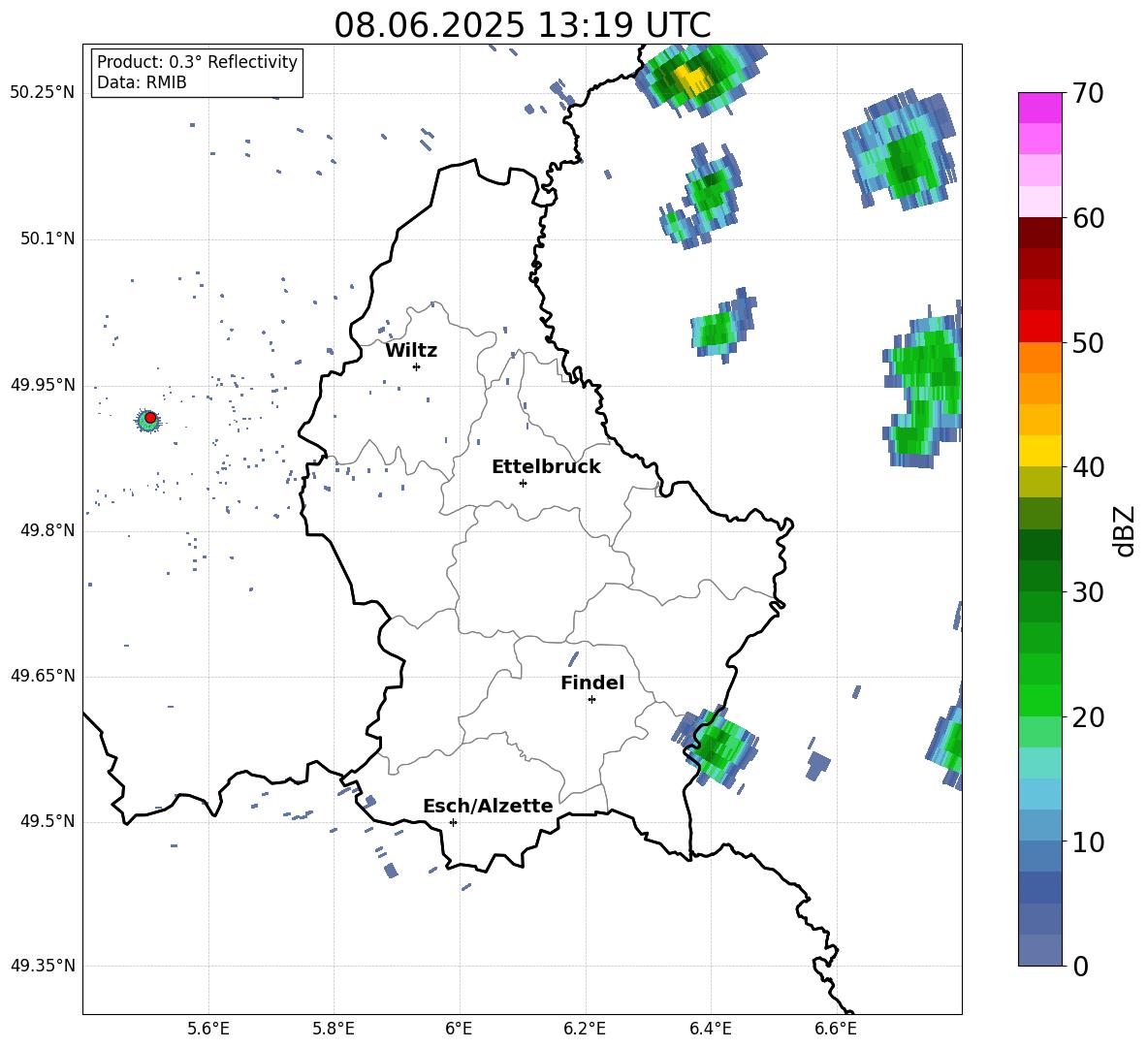
Task: Click the 50.25°N latitude label
Action: tap(43, 93)
